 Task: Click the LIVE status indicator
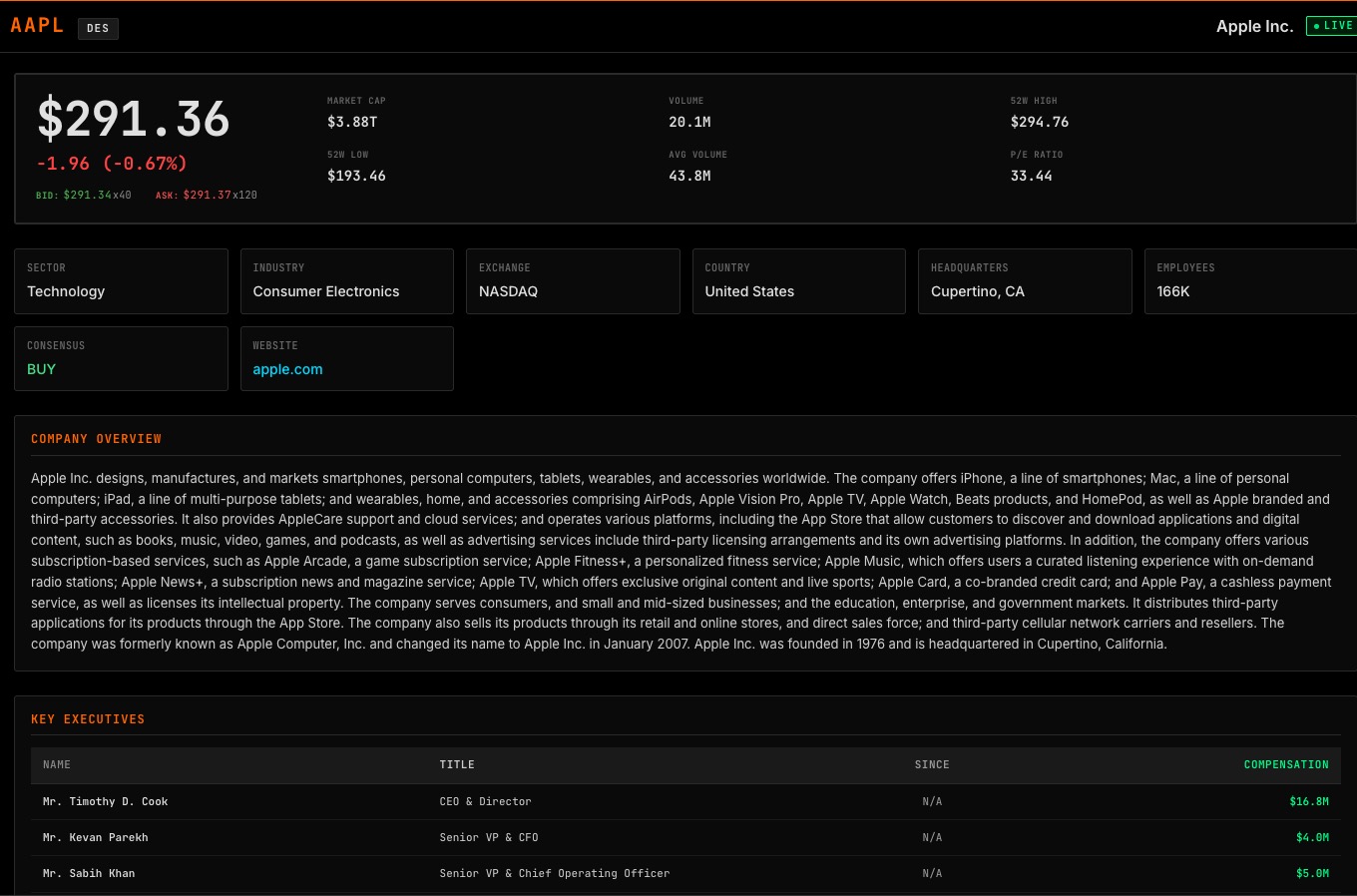(x=1332, y=26)
